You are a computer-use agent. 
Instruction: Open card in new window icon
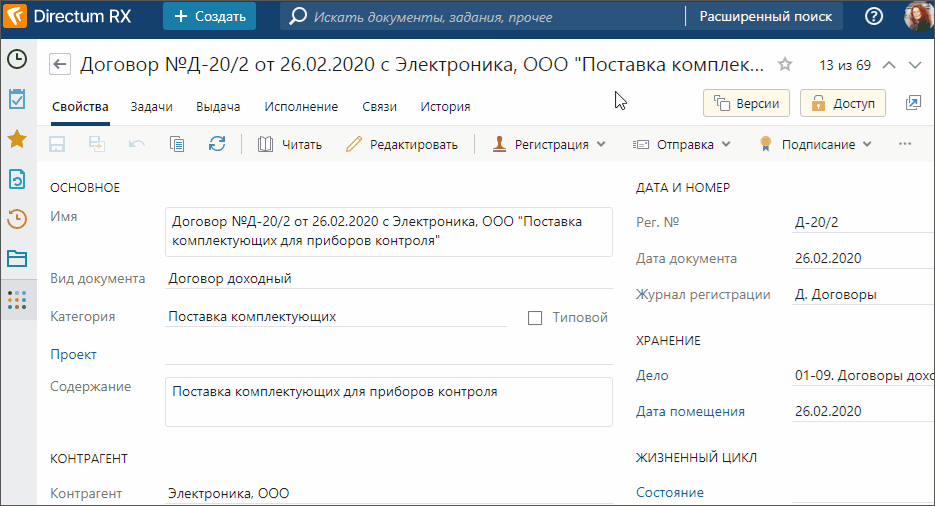tap(913, 103)
